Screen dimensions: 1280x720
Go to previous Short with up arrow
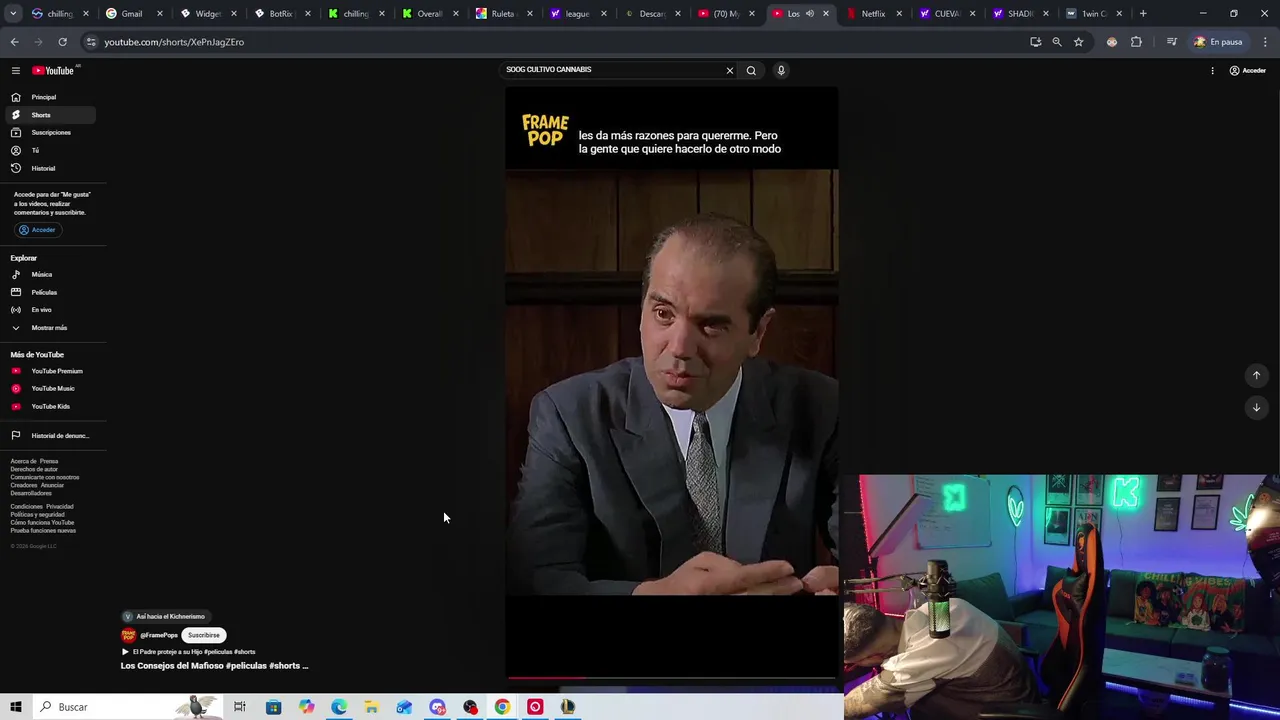point(1256,375)
